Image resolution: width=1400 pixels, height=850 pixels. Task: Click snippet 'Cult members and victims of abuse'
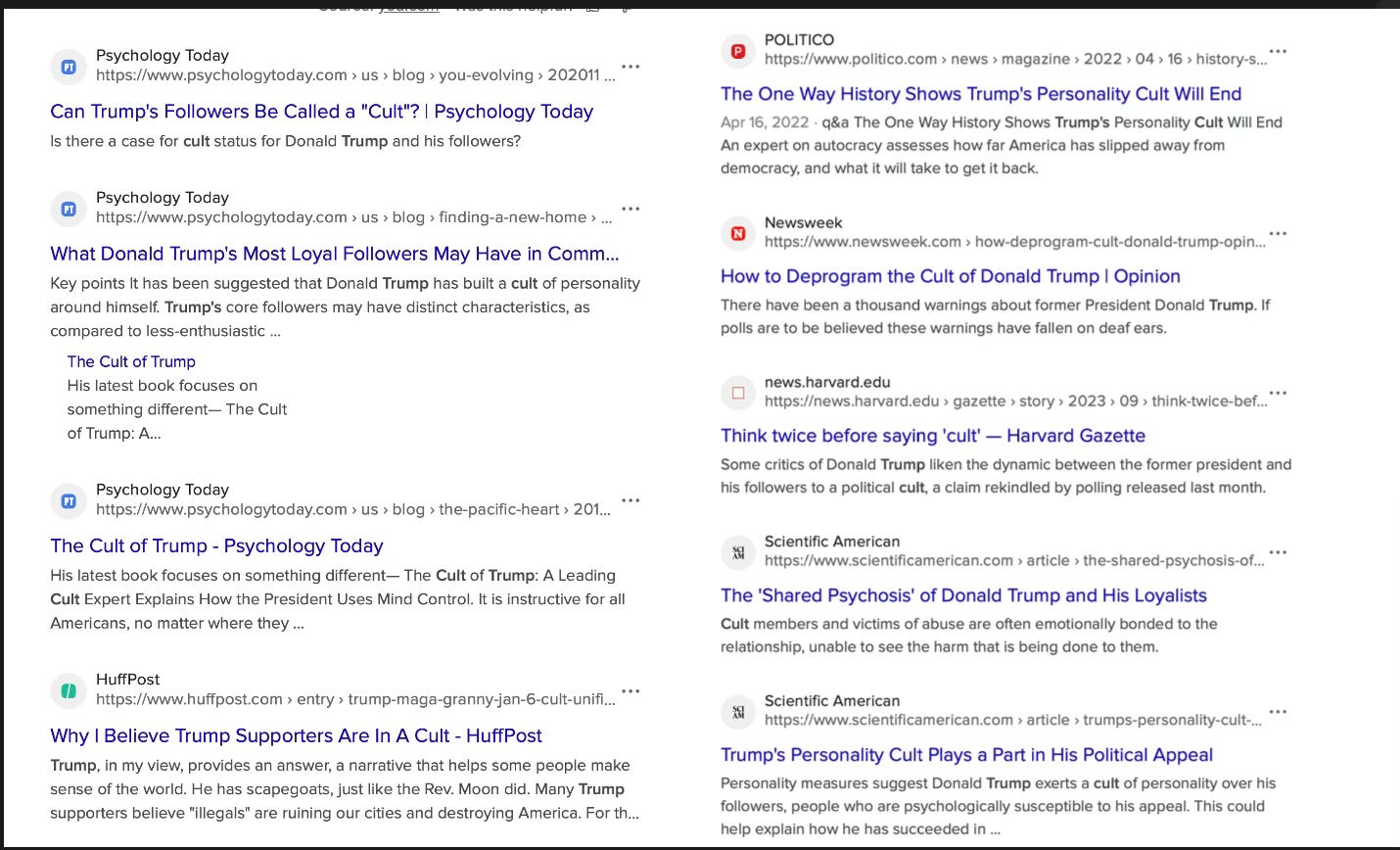969,636
